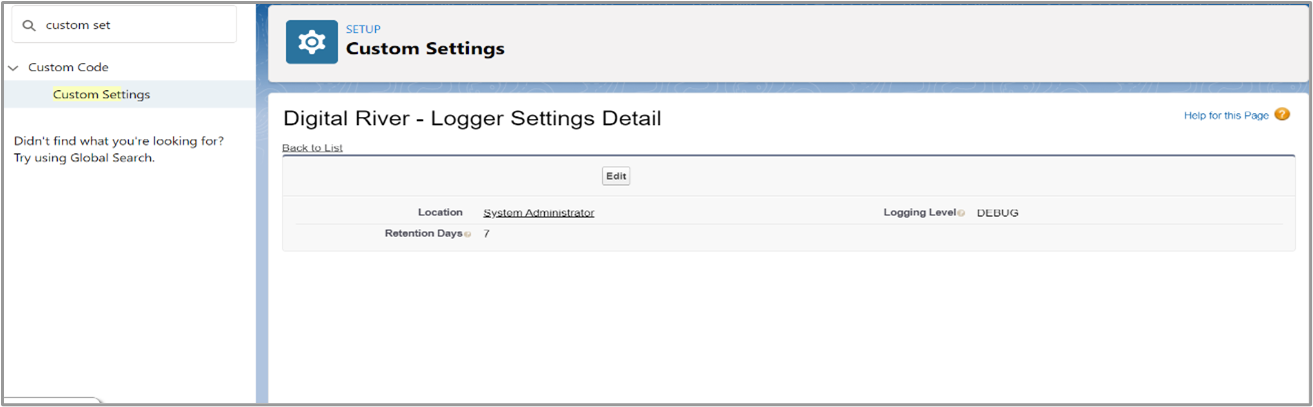1313x407 pixels.
Task: Click the magnifier icon in the search box
Action: click(29, 25)
